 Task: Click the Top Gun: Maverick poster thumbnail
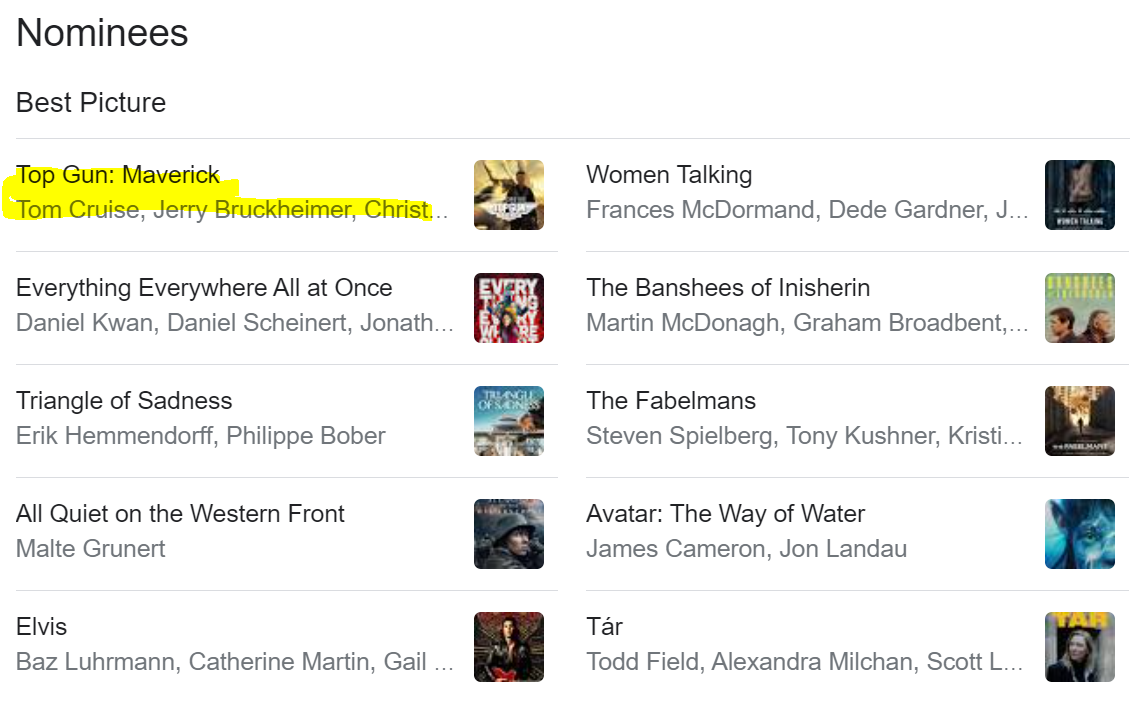pyautogui.click(x=508, y=195)
